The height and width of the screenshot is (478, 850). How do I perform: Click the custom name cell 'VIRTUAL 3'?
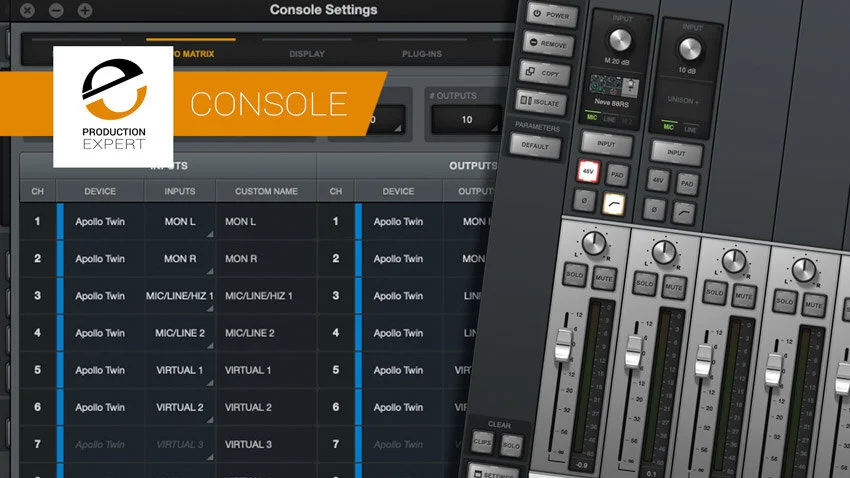[x=266, y=444]
